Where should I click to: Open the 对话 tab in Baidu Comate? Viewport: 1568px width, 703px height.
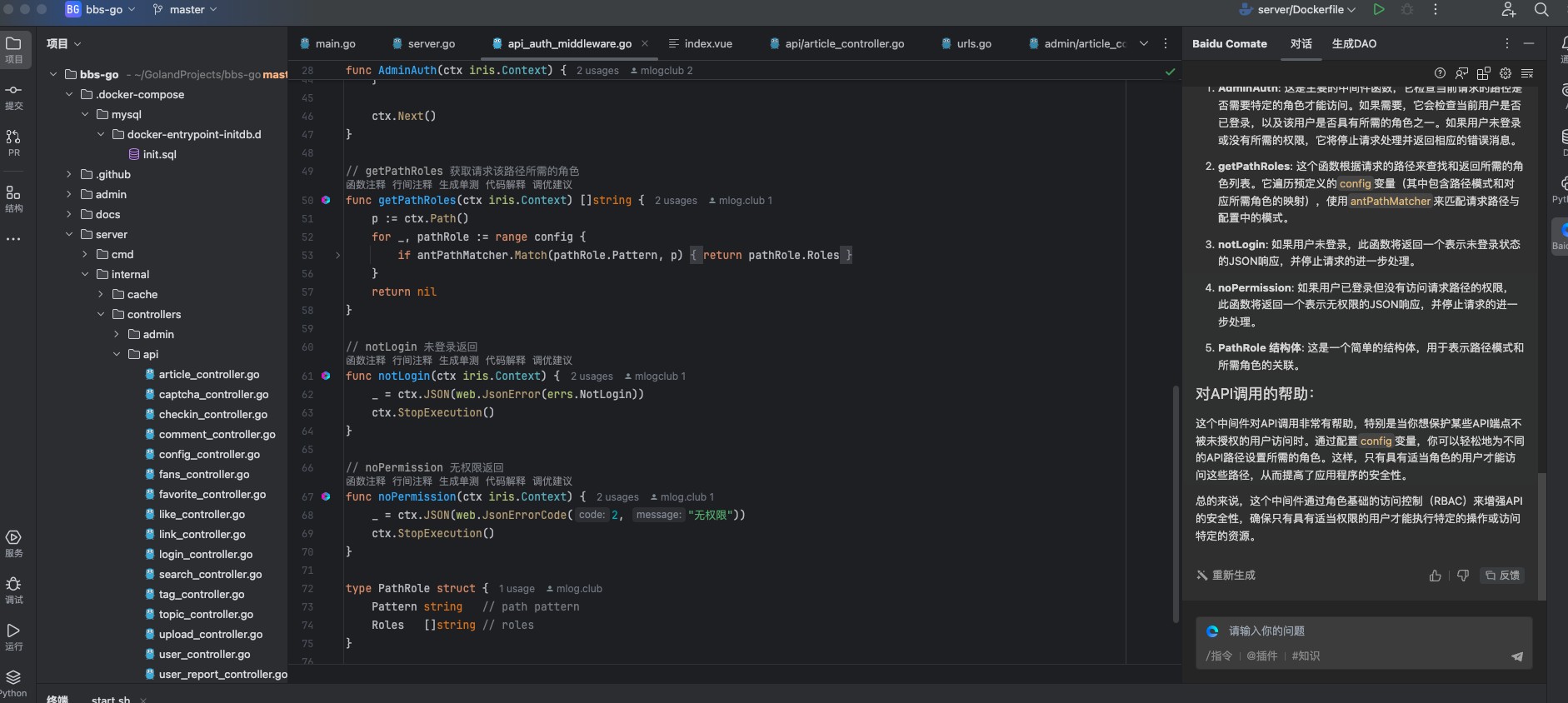pyautogui.click(x=1301, y=43)
